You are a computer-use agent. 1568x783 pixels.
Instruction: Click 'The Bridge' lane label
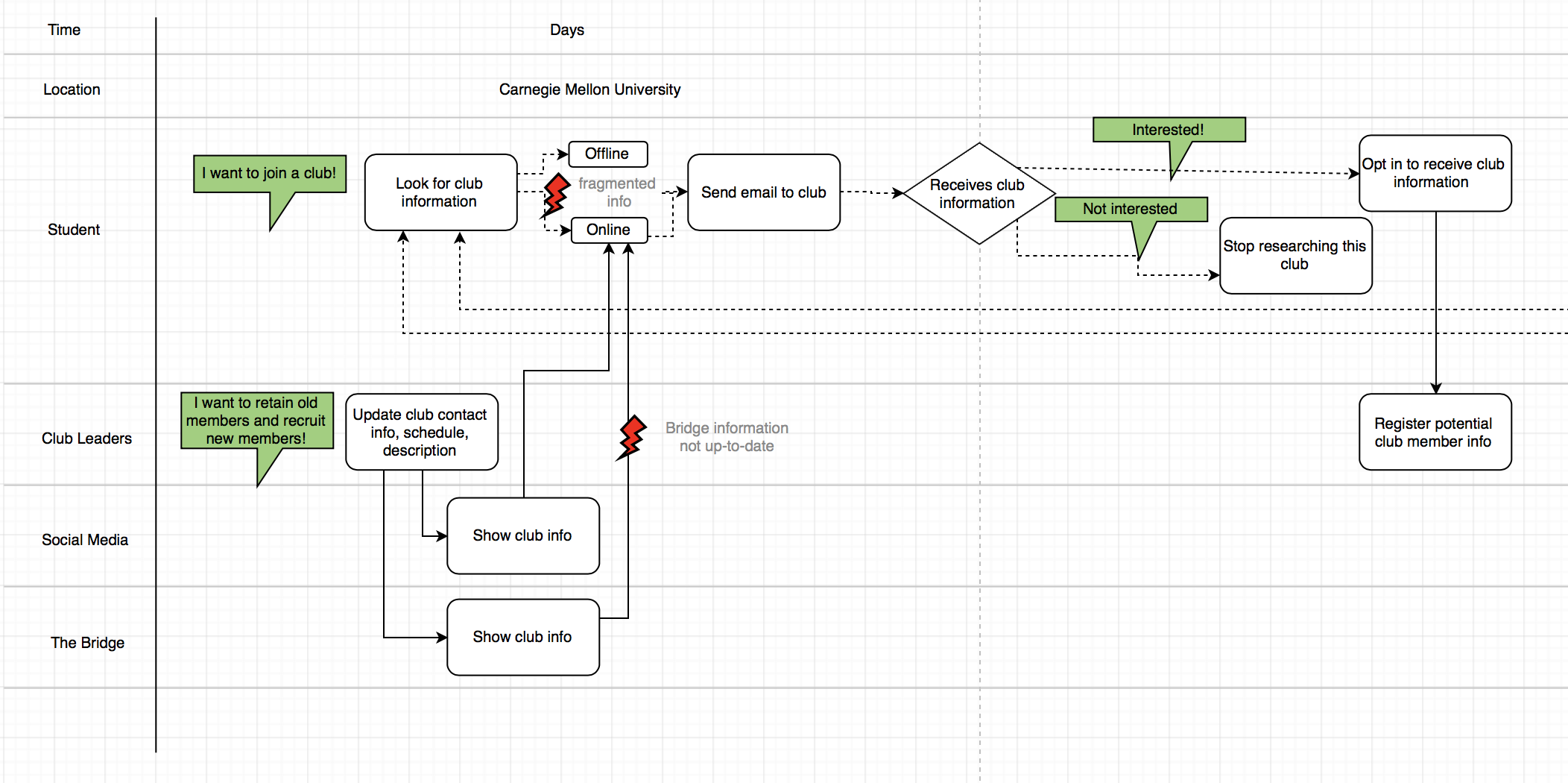(x=87, y=643)
